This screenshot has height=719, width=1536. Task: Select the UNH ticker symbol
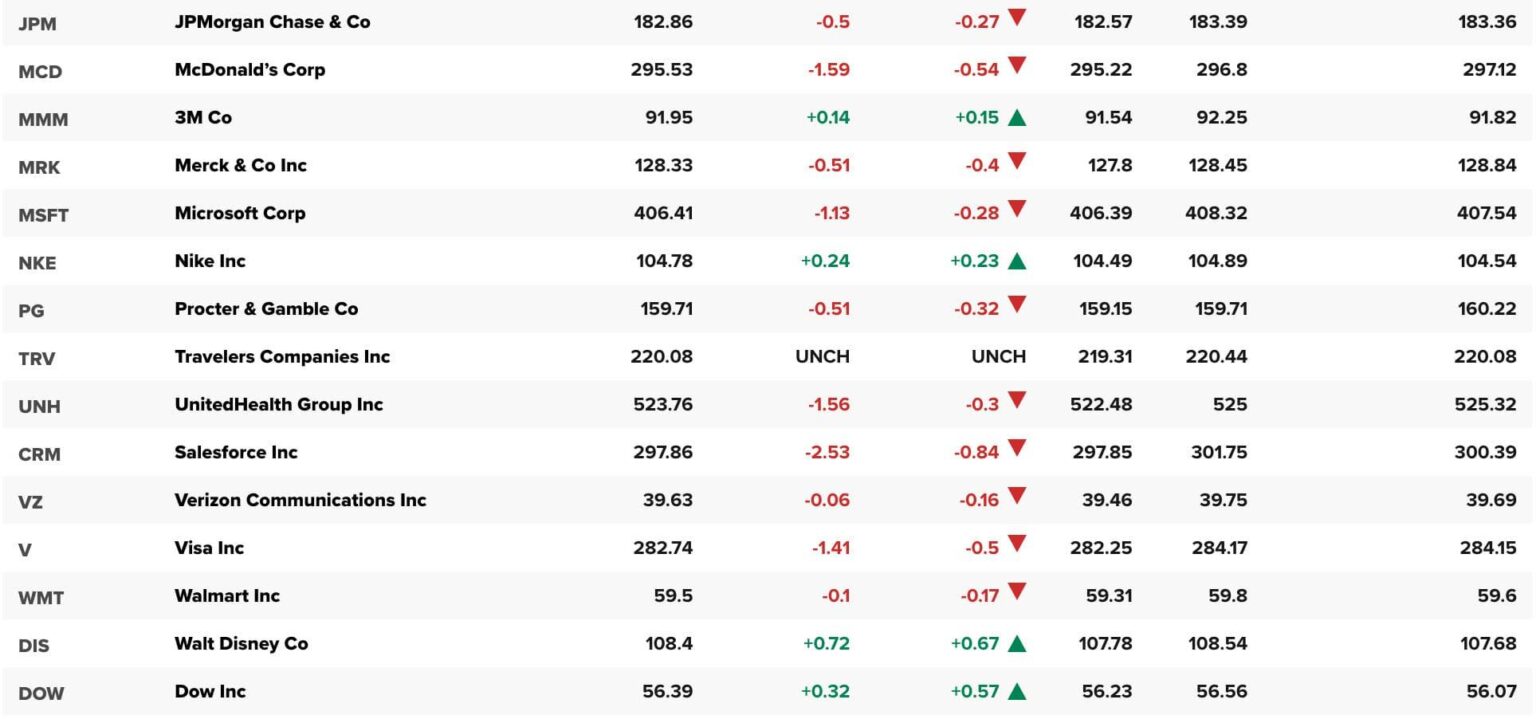[40, 407]
